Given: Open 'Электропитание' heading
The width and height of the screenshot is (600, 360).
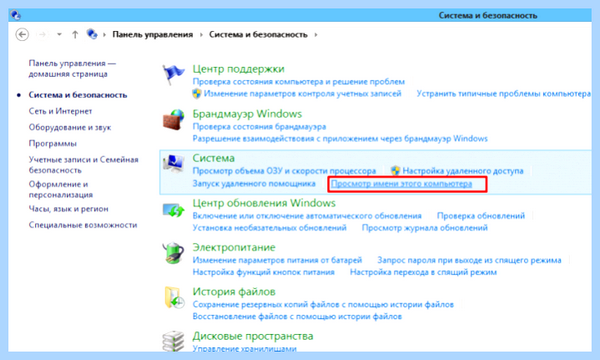Looking at the screenshot, I should pos(234,248).
